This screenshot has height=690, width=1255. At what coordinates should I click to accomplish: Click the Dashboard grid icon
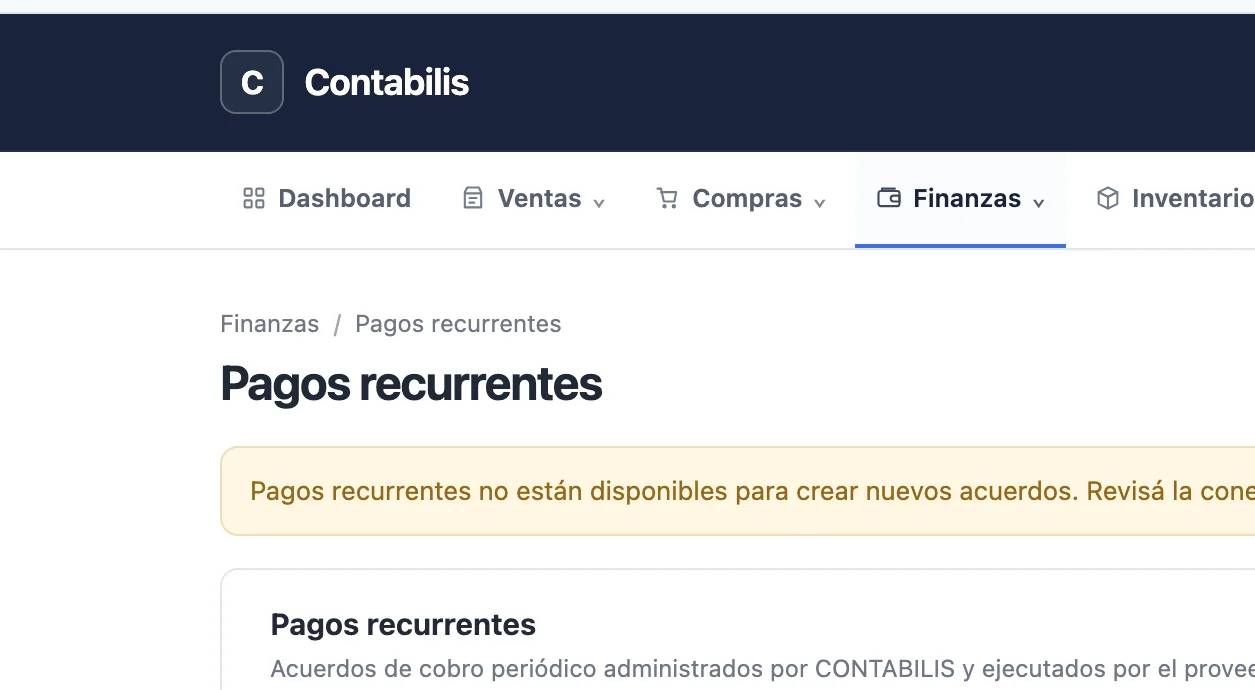point(254,198)
